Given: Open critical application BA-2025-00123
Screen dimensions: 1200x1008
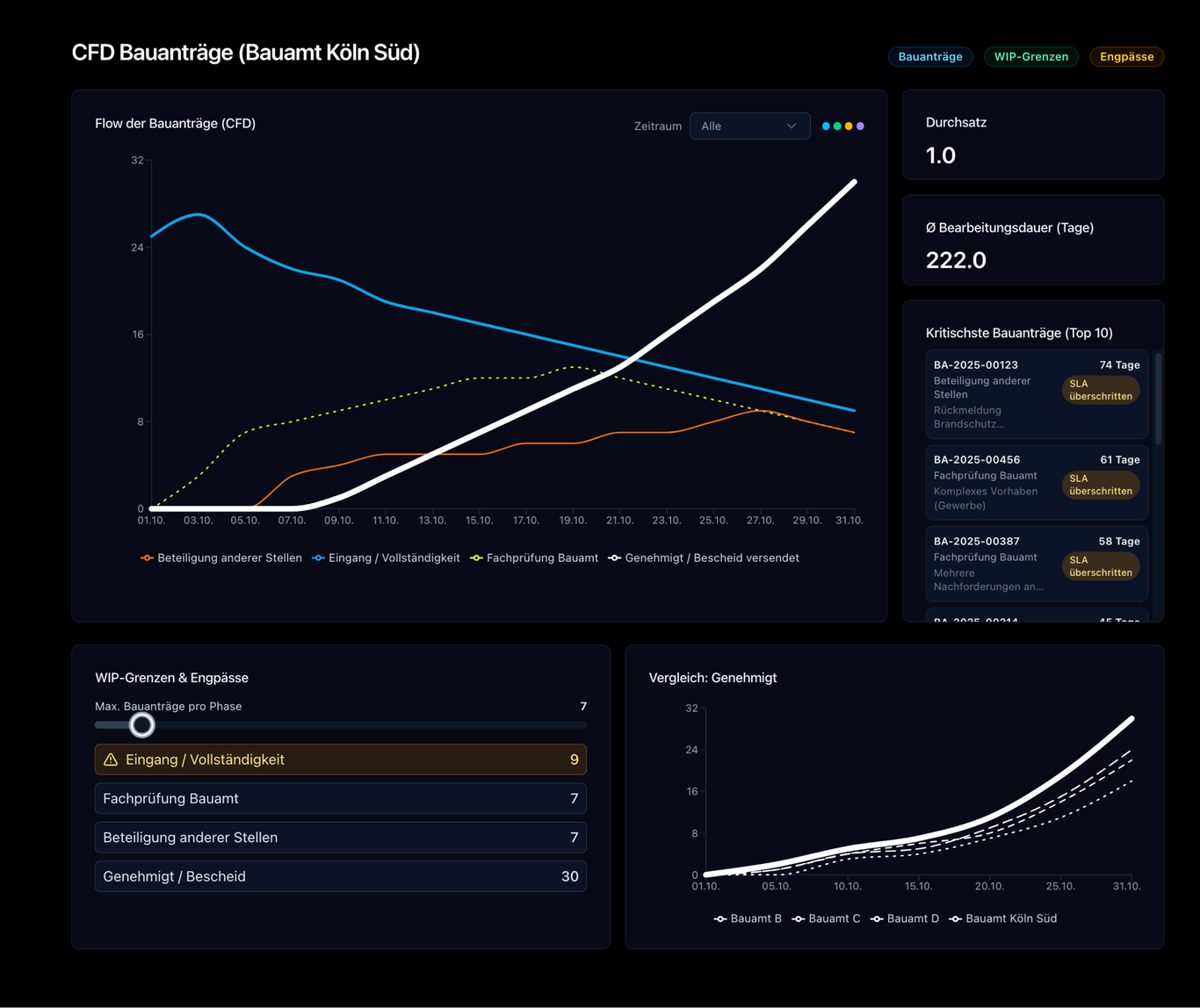Looking at the screenshot, I should click(1037, 394).
